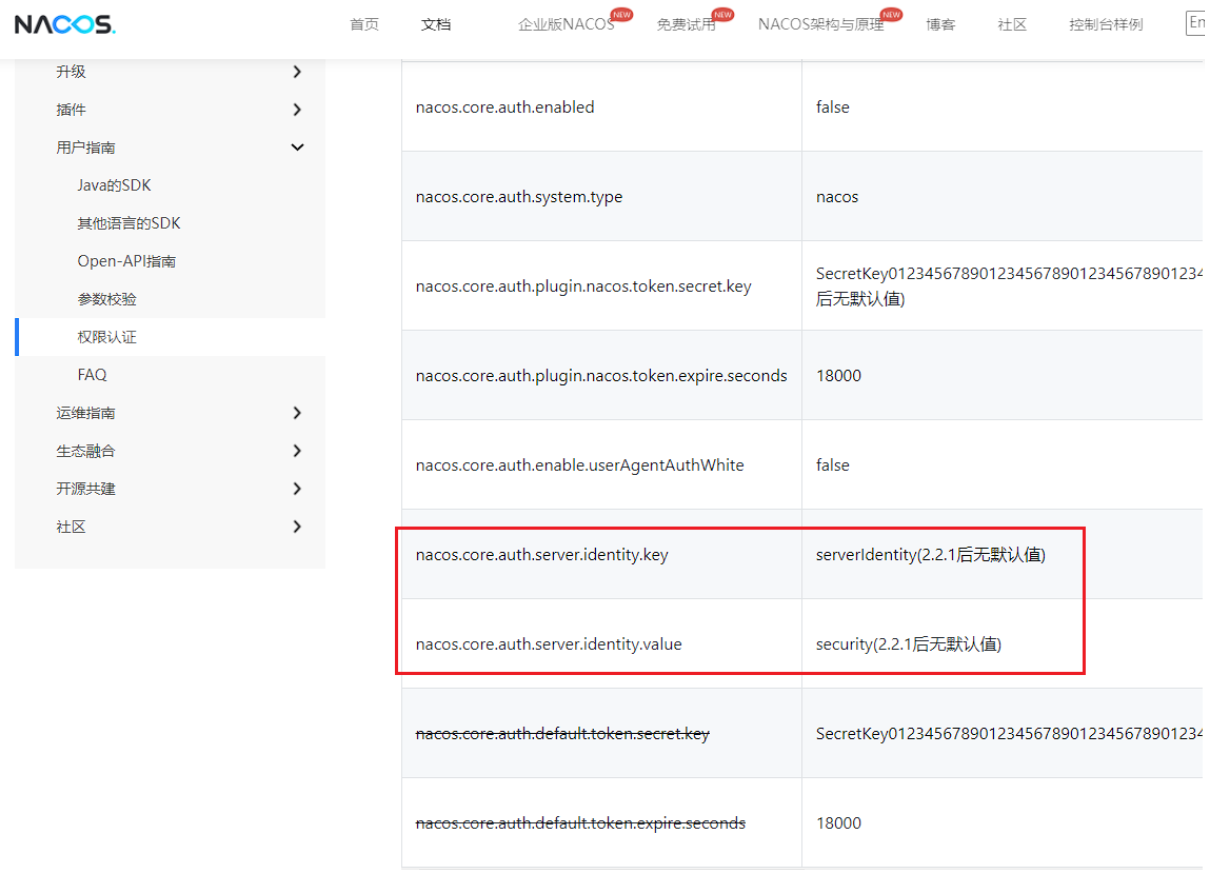This screenshot has width=1205, height=870.
Task: Click the 'nacos' default value cell
Action: [x=1003, y=196]
